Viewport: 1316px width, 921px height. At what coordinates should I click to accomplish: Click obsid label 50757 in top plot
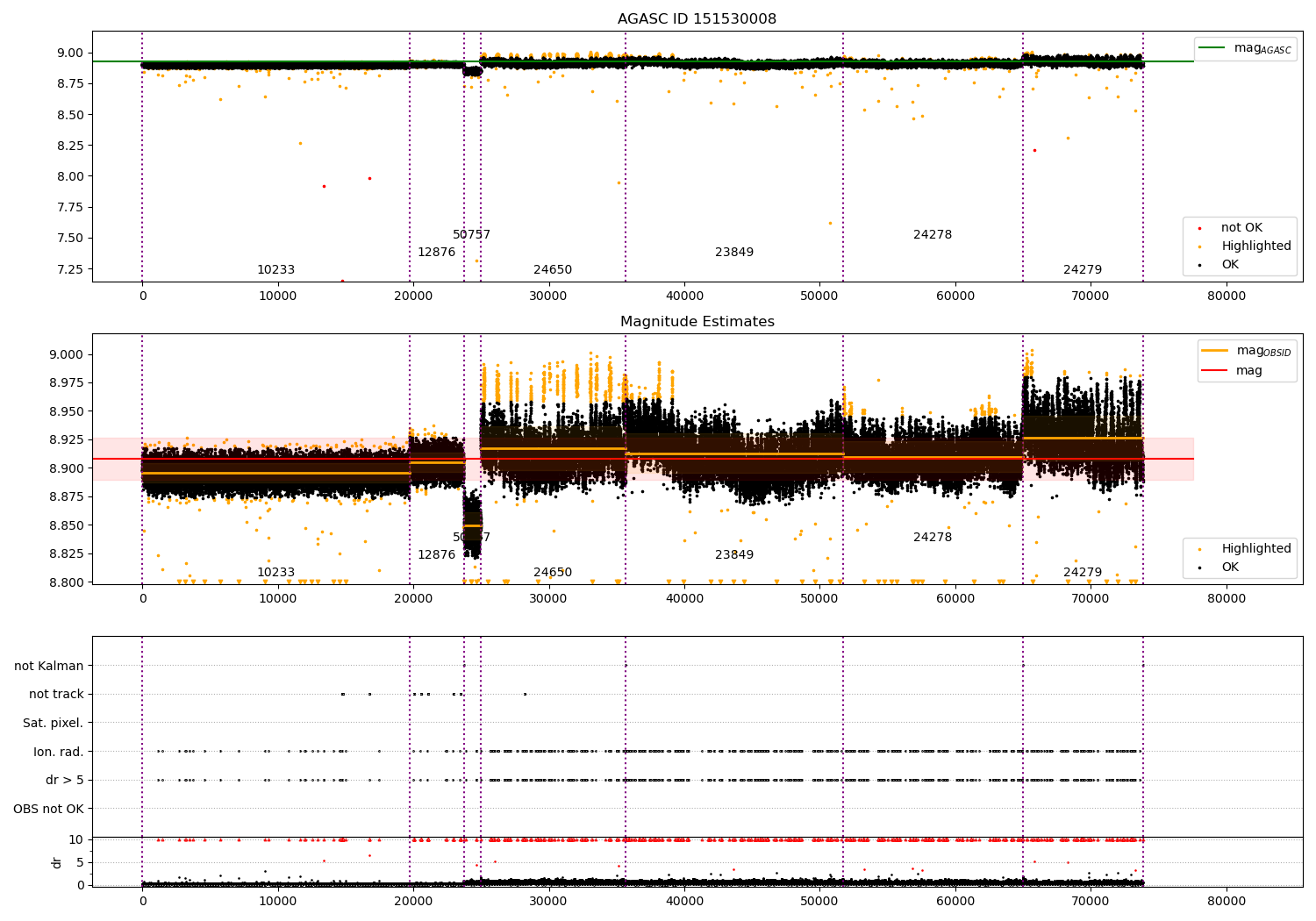coord(471,235)
